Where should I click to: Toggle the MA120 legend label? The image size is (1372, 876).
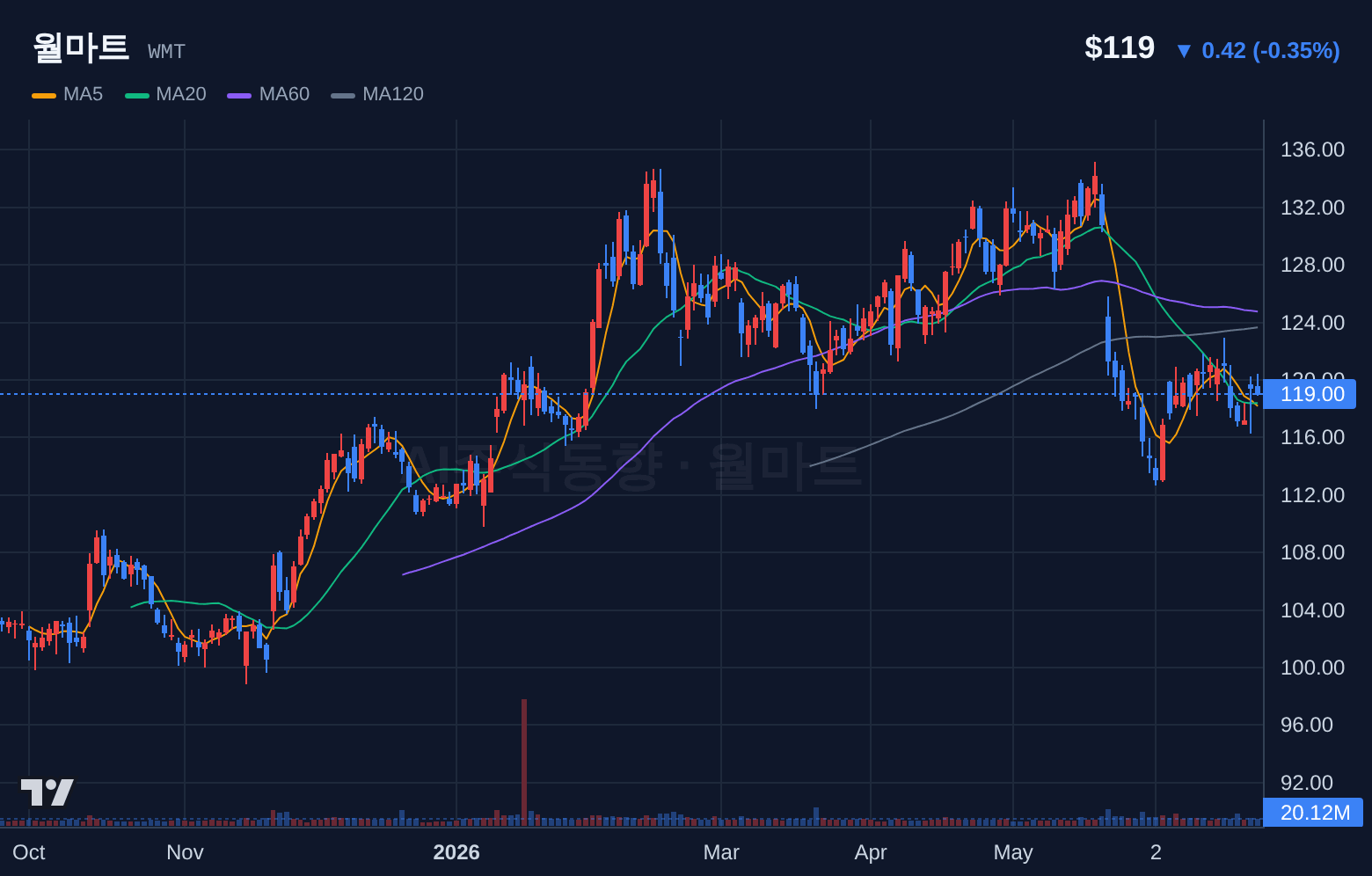point(393,94)
